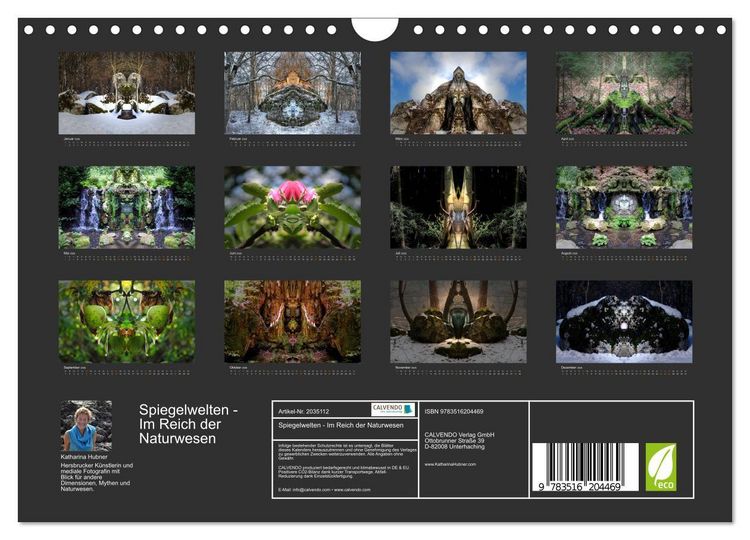The image size is (750, 540).
Task: Select address line 'Ottobrunner Straße 39'
Action: point(454,441)
